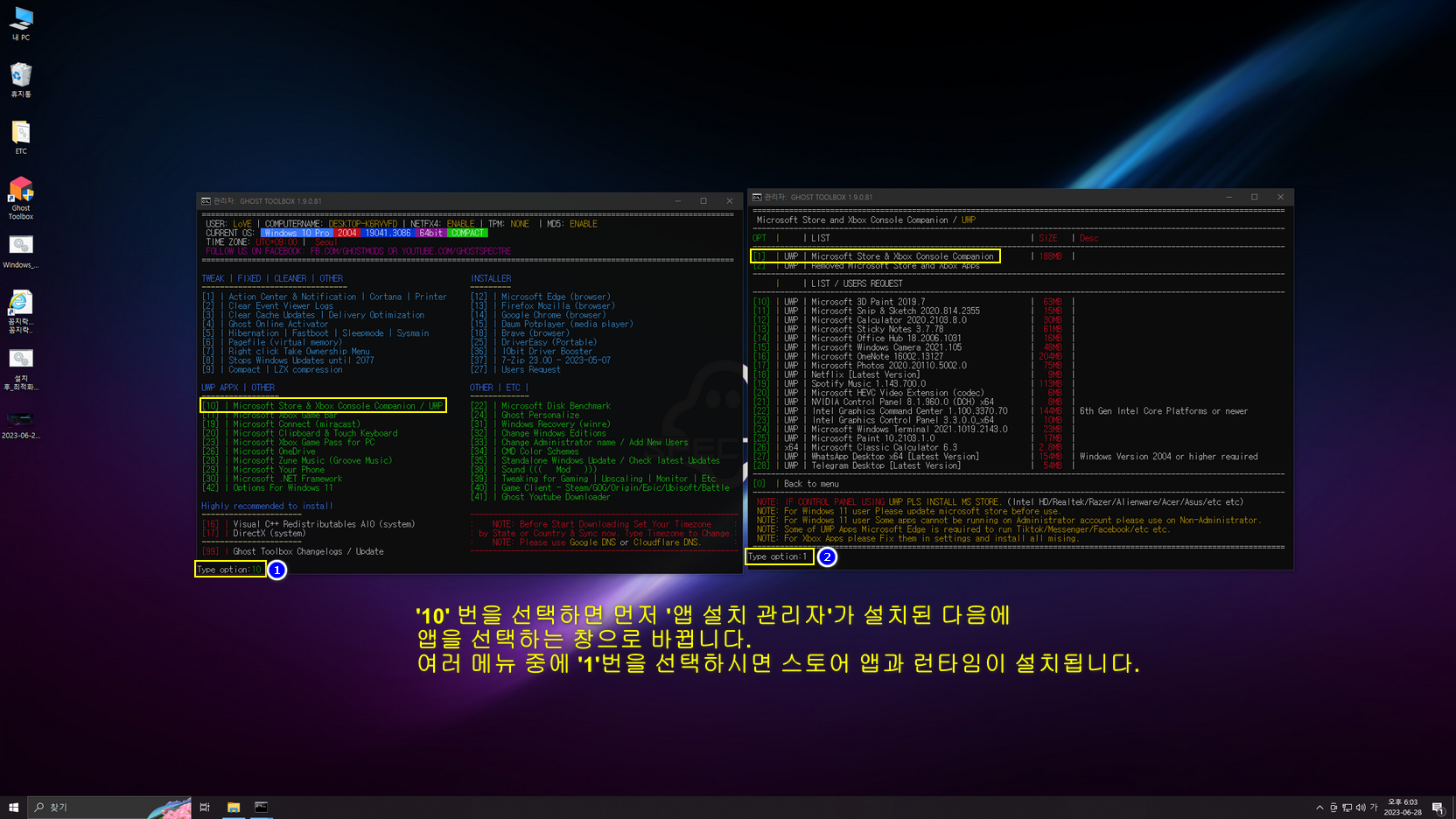Click the Type option prompt in right window

[x=778, y=556]
